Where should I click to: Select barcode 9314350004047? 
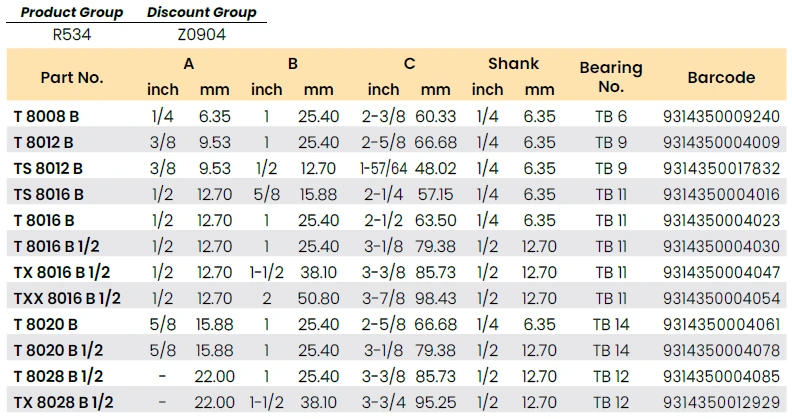tap(721, 272)
